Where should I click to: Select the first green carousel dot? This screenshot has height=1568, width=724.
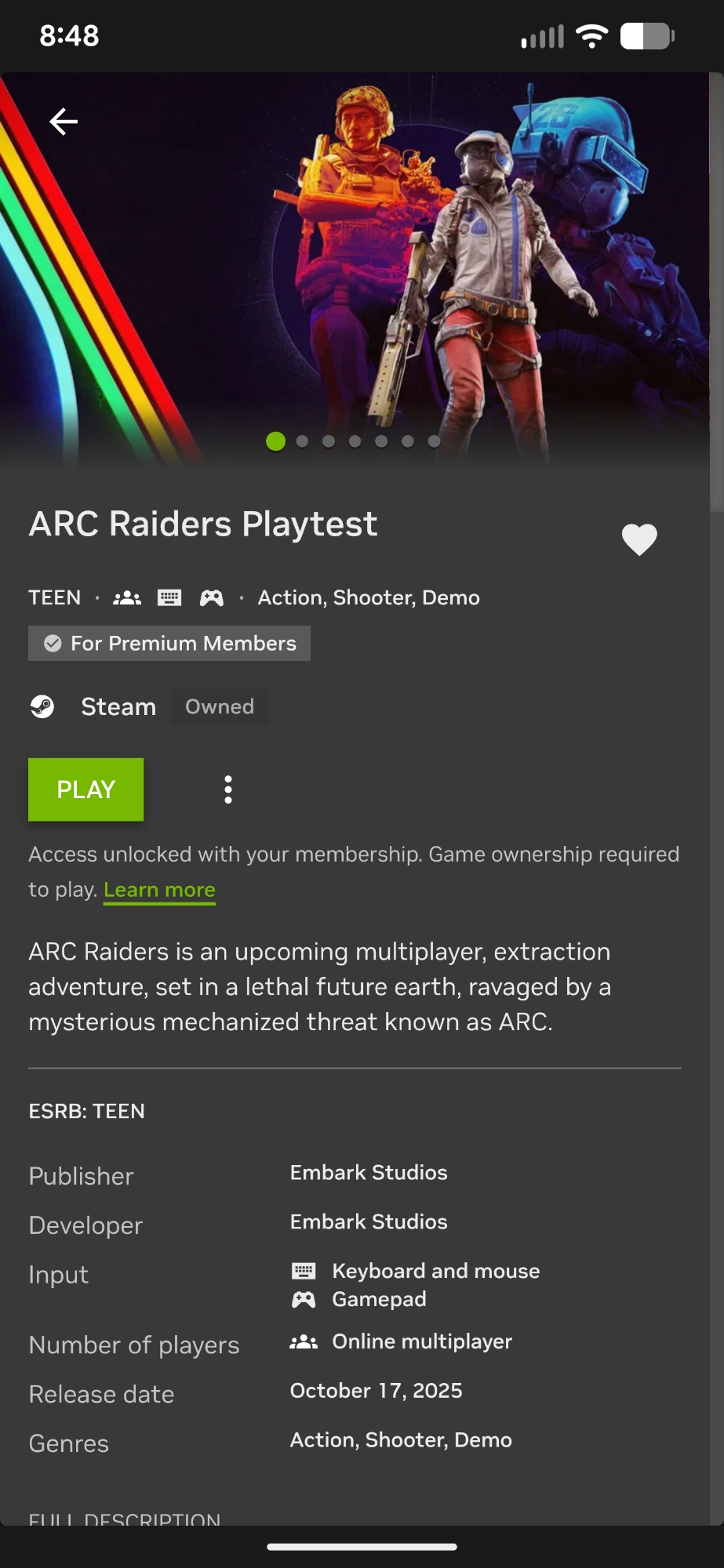point(275,441)
